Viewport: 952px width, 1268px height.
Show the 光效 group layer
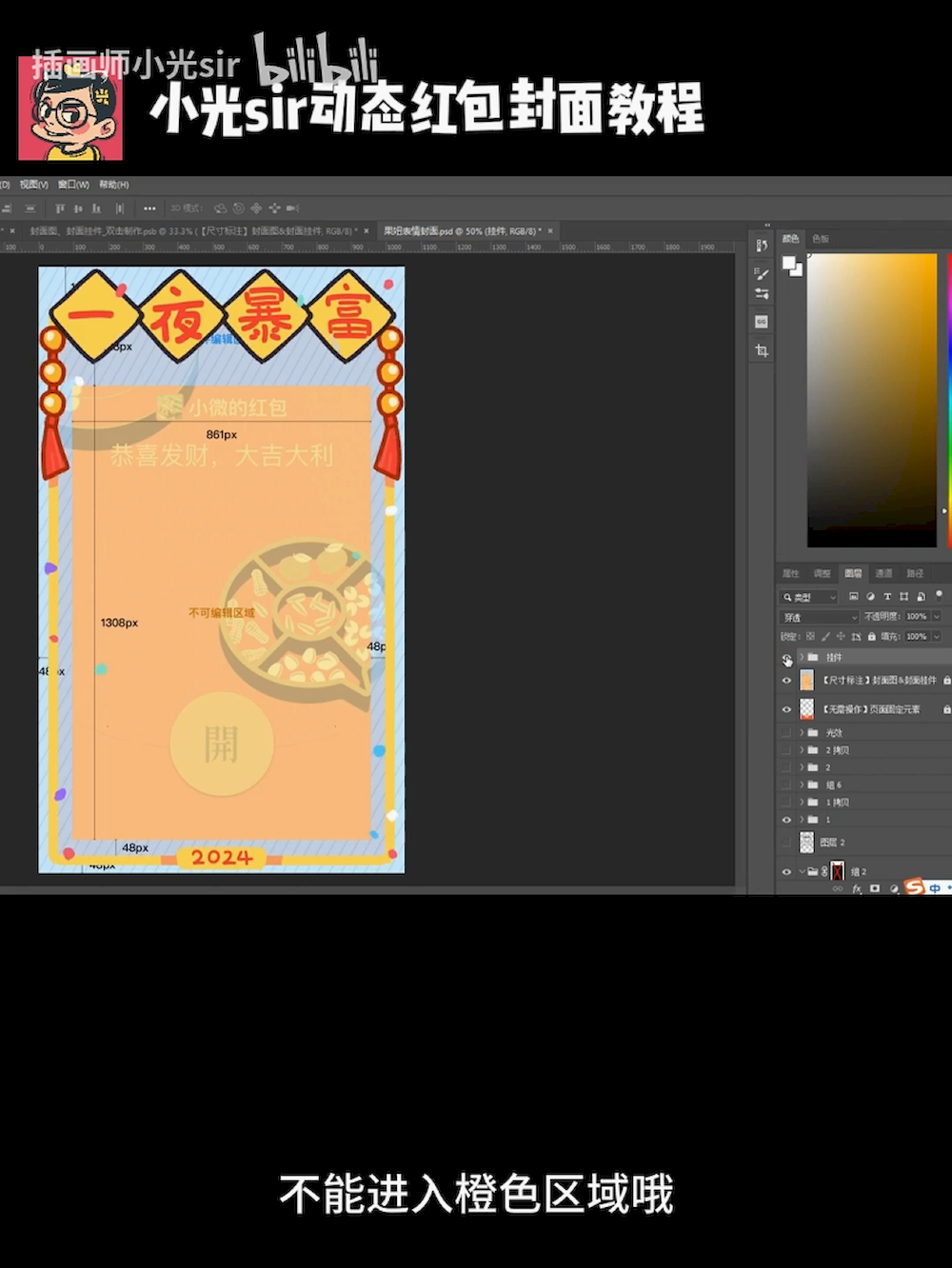[x=786, y=733]
